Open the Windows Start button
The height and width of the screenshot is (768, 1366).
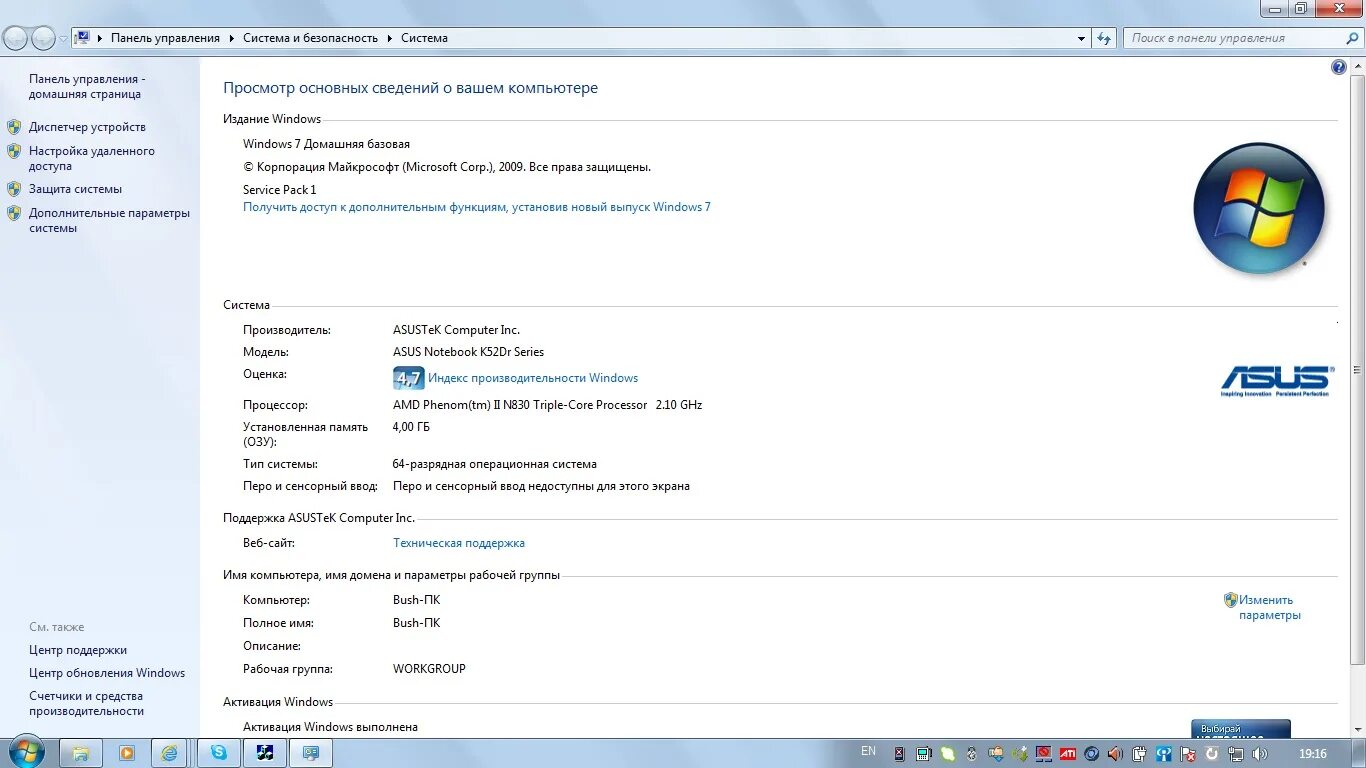point(25,752)
